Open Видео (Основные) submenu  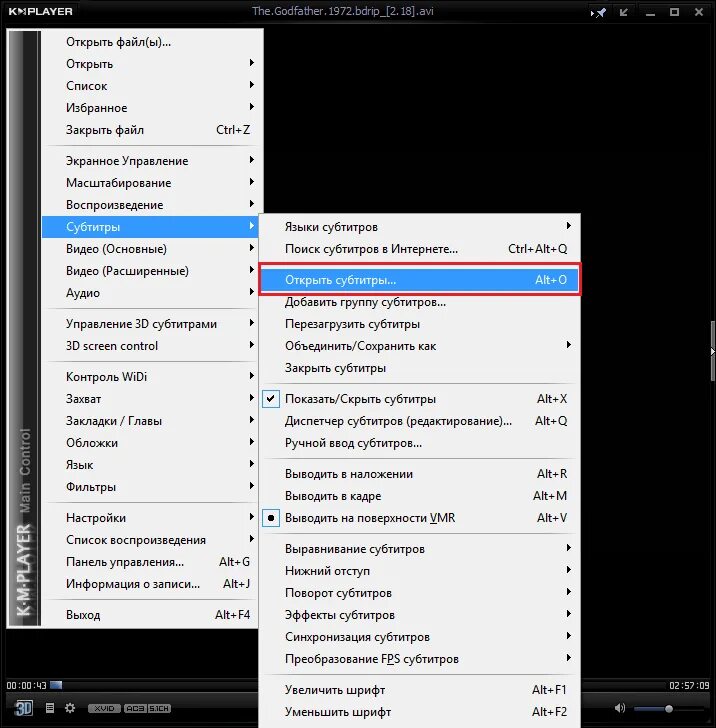point(150,249)
